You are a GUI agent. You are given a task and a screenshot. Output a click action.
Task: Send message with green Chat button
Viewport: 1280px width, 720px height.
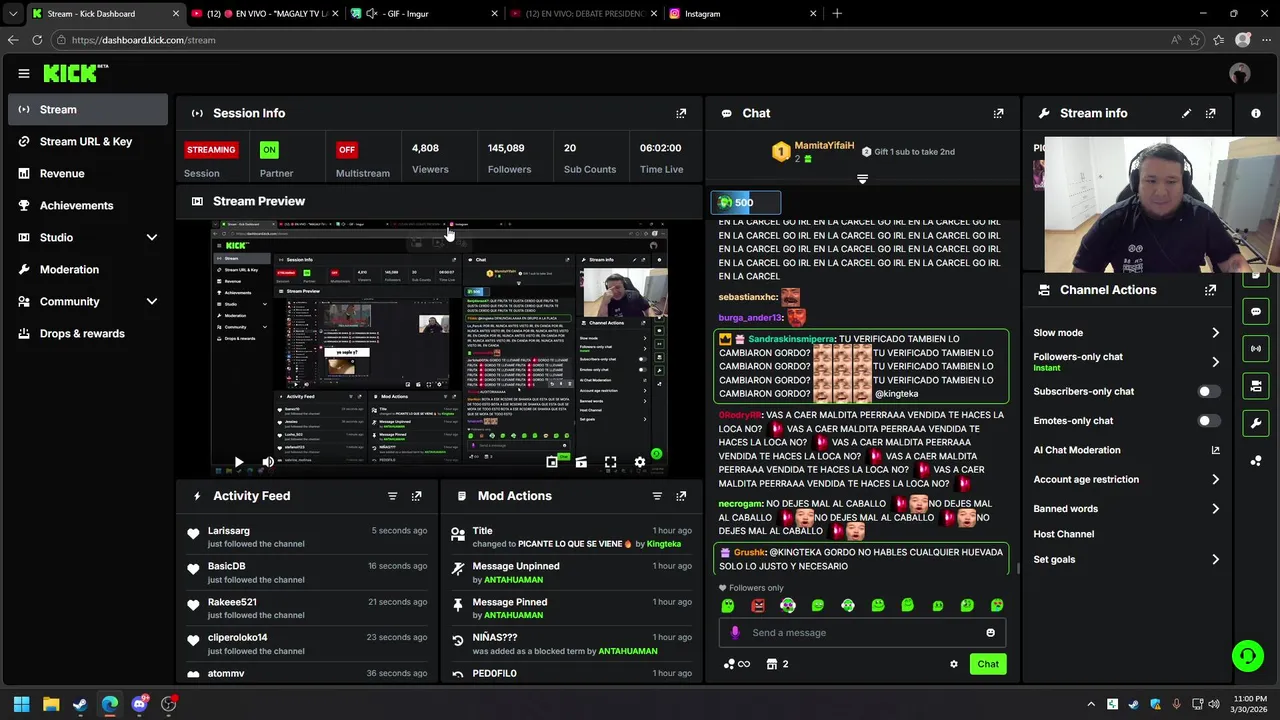pos(988,664)
